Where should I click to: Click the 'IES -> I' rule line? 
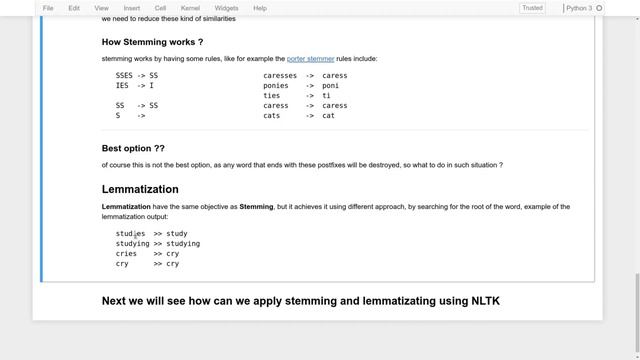coord(135,86)
